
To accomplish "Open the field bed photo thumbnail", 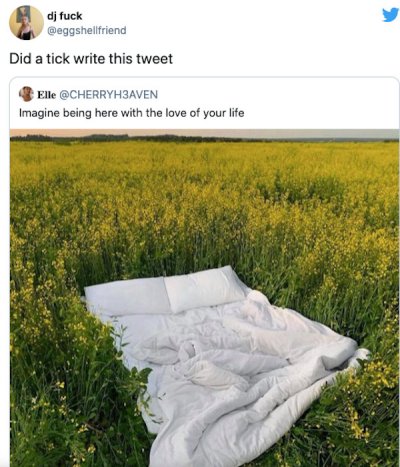I will coord(204,298).
